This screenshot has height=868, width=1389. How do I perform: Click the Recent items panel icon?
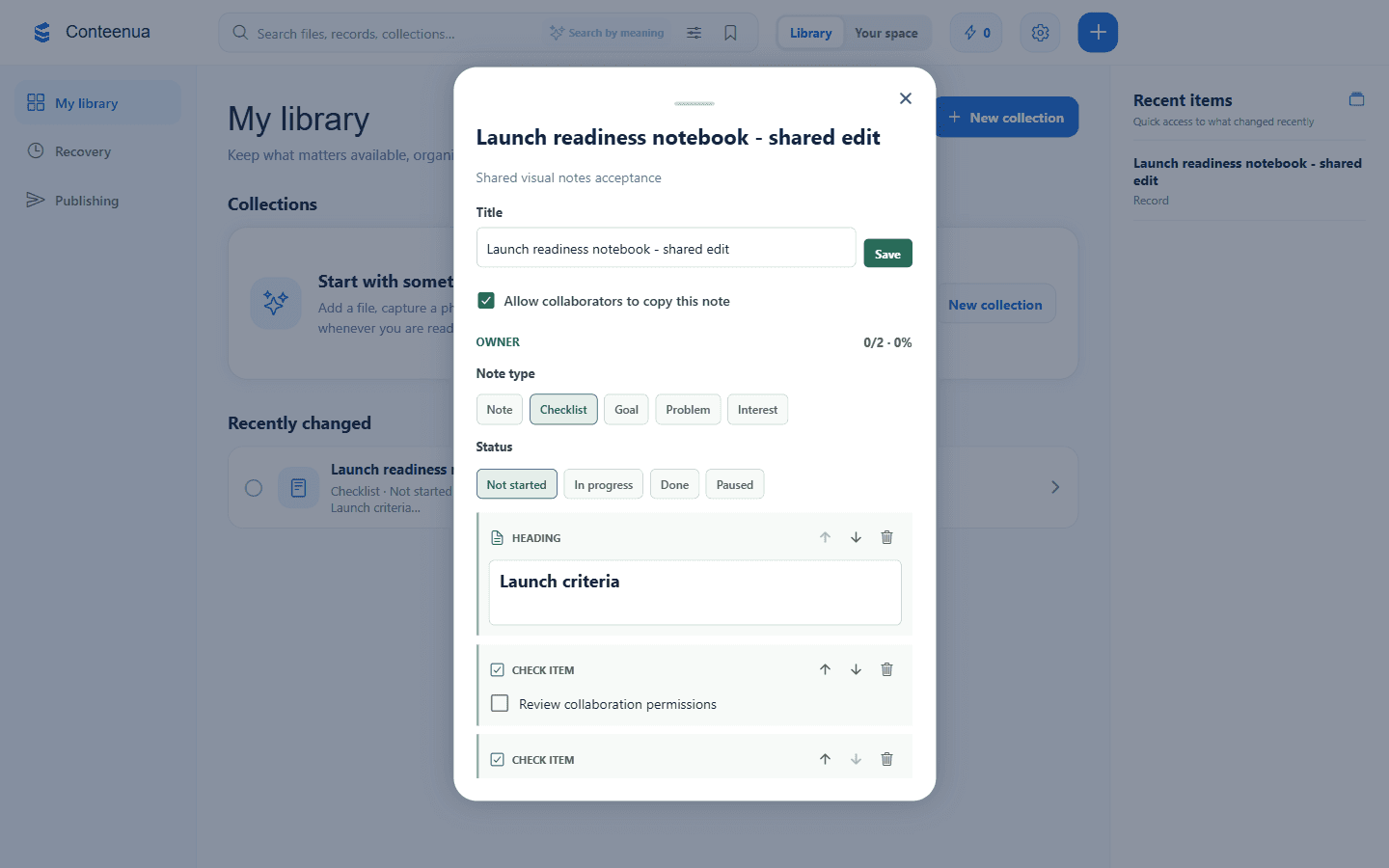[1356, 99]
